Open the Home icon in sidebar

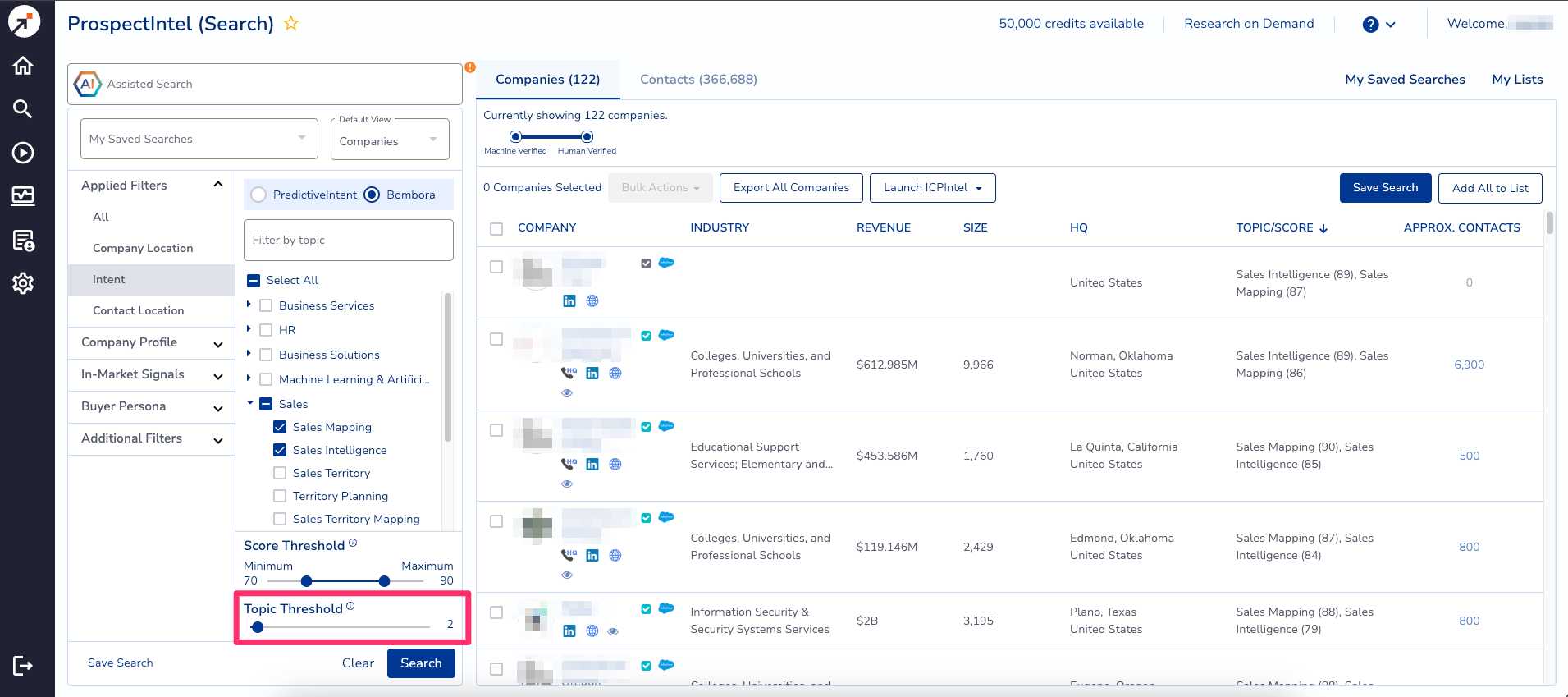click(23, 66)
